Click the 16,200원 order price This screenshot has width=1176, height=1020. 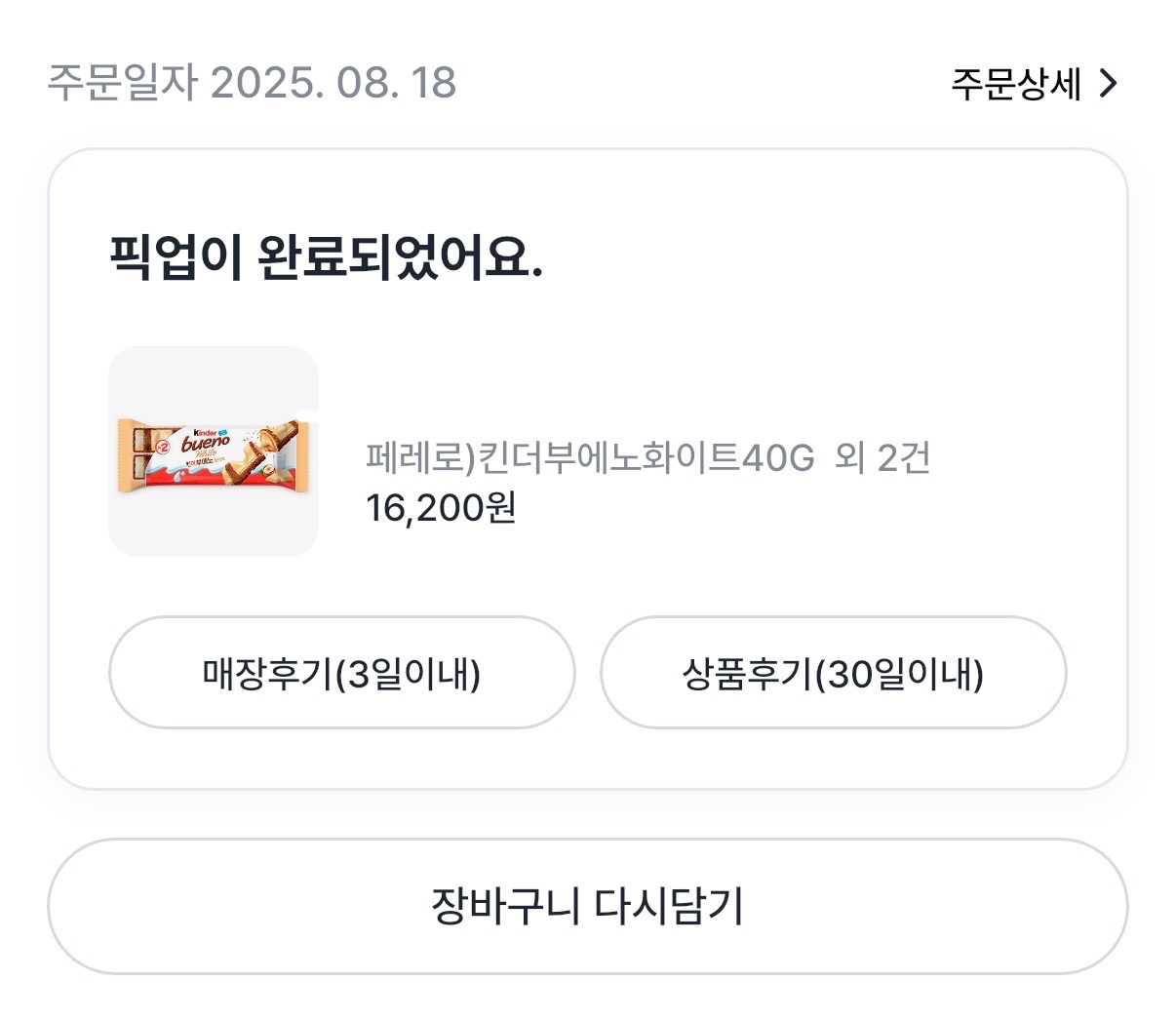tap(441, 508)
